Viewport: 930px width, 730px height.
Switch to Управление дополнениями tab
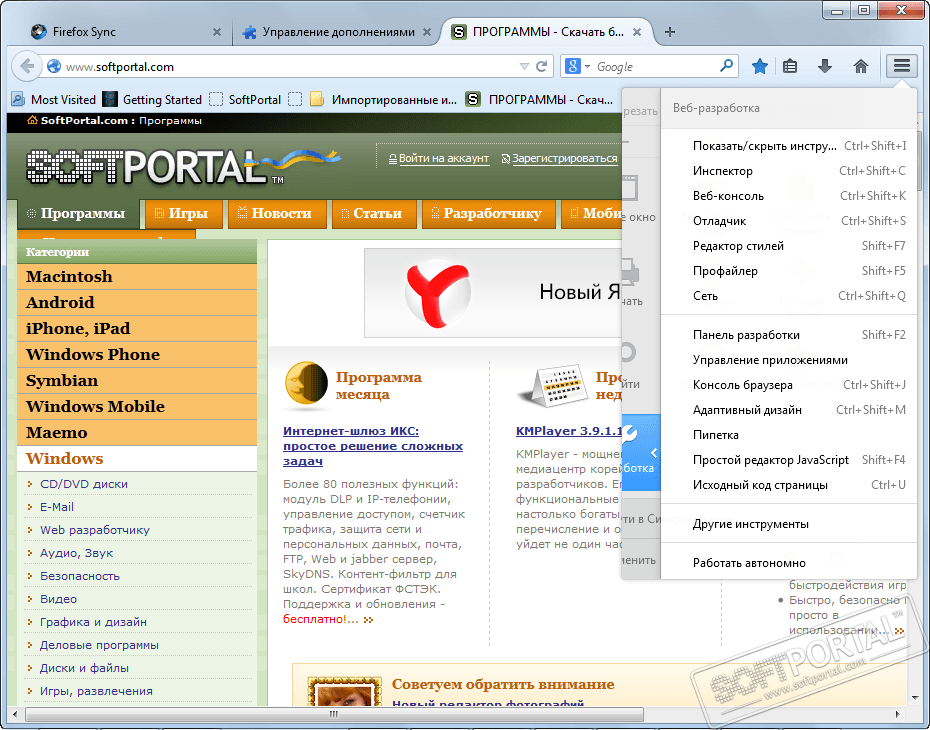[x=336, y=32]
